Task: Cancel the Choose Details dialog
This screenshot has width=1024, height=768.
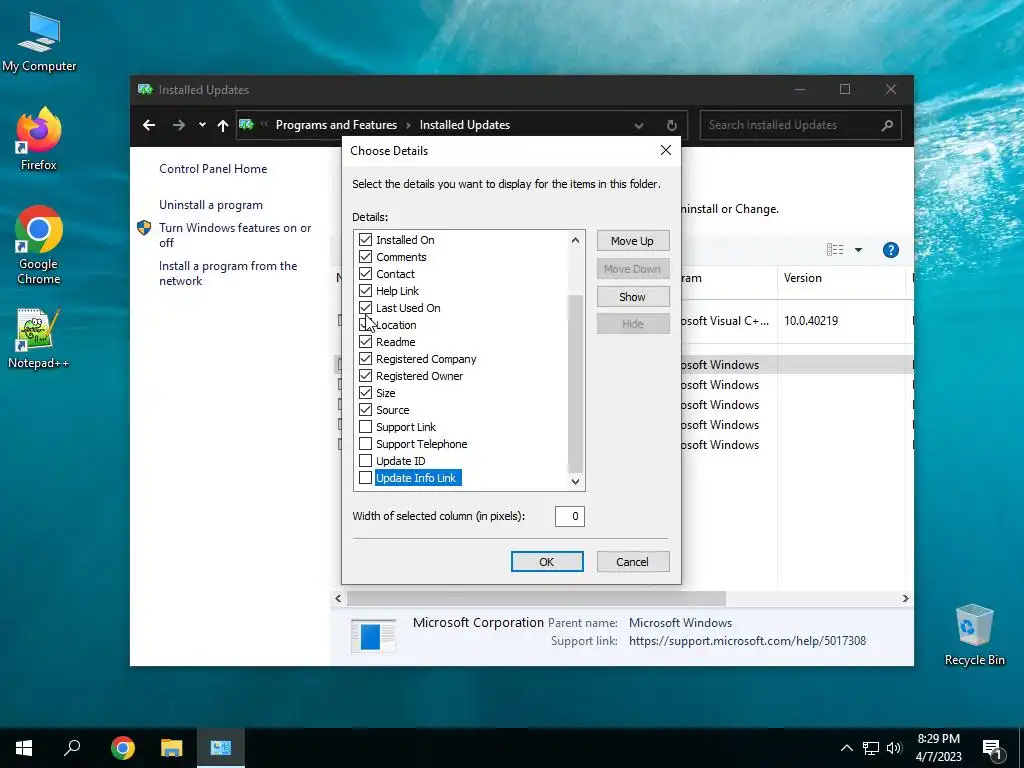Action: tap(632, 562)
